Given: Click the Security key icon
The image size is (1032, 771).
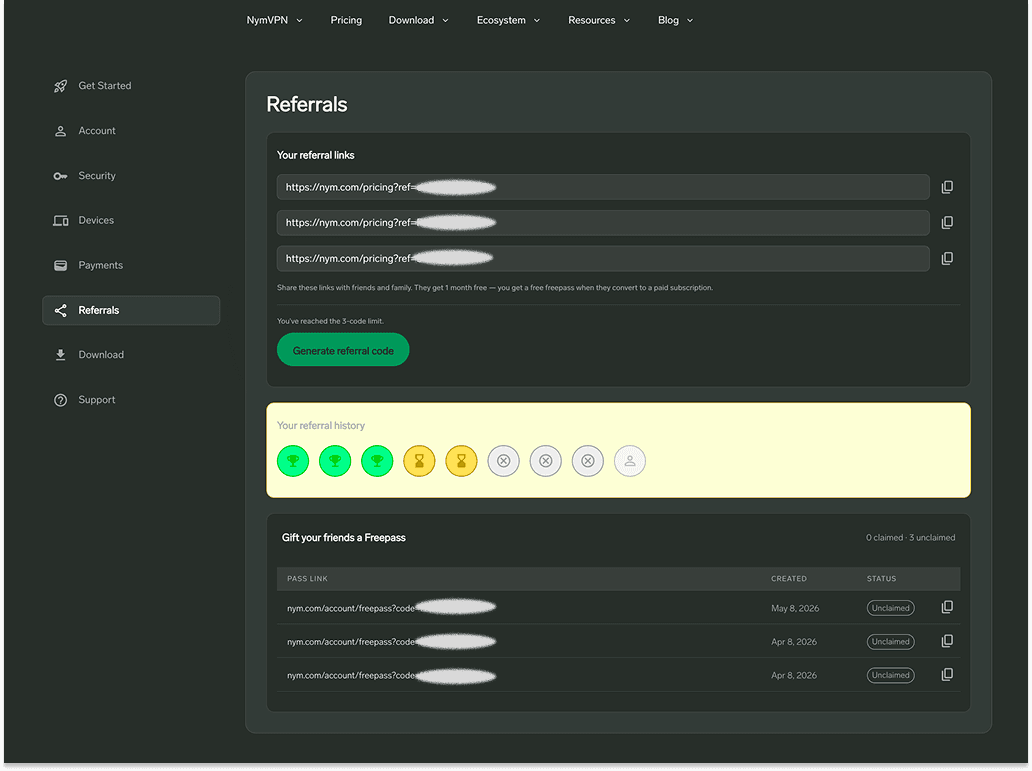Looking at the screenshot, I should [x=61, y=176].
